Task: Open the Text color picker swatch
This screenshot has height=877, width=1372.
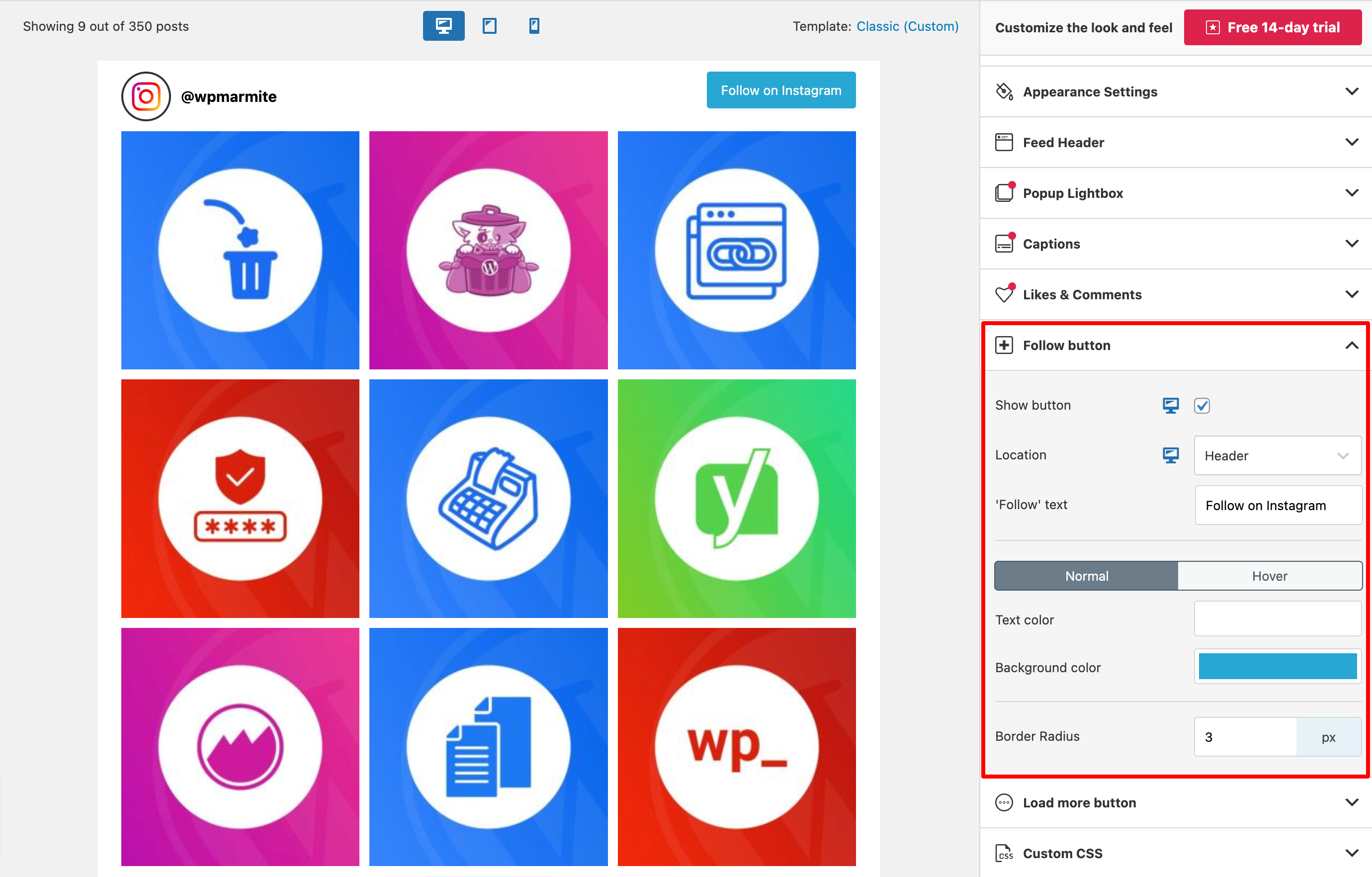Action: pos(1278,619)
